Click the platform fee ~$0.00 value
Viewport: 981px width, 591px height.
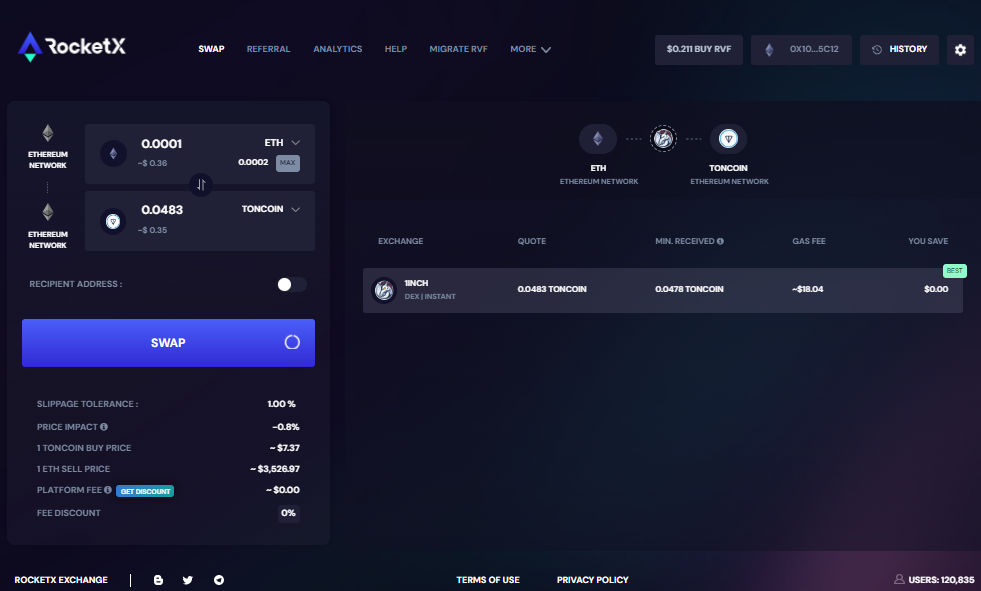click(283, 490)
